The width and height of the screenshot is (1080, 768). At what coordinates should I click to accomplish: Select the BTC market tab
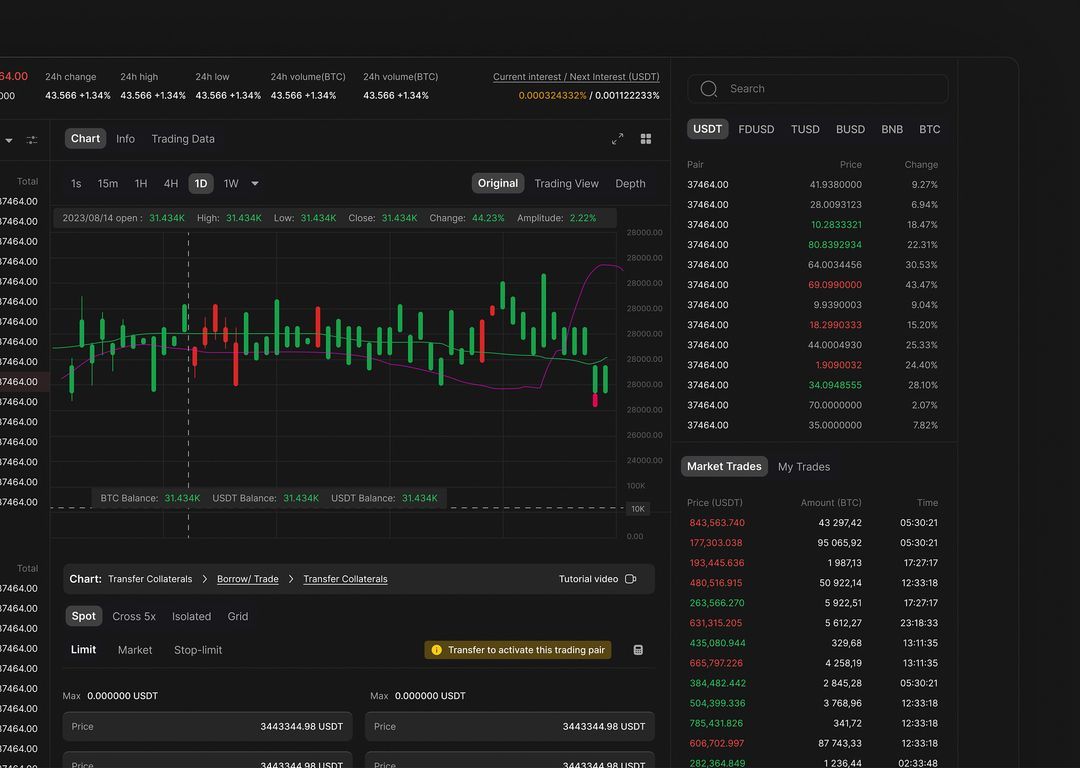coord(930,129)
